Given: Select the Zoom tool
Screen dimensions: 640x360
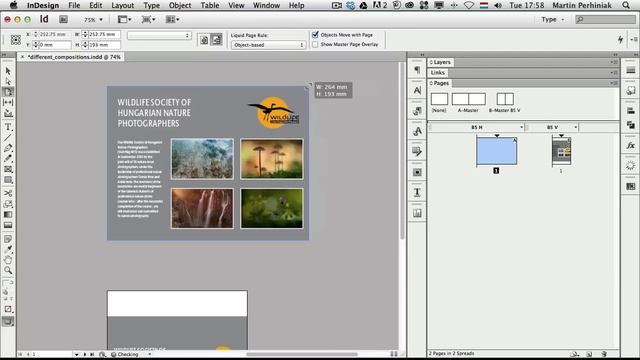Looking at the screenshot, I should click(8, 270).
